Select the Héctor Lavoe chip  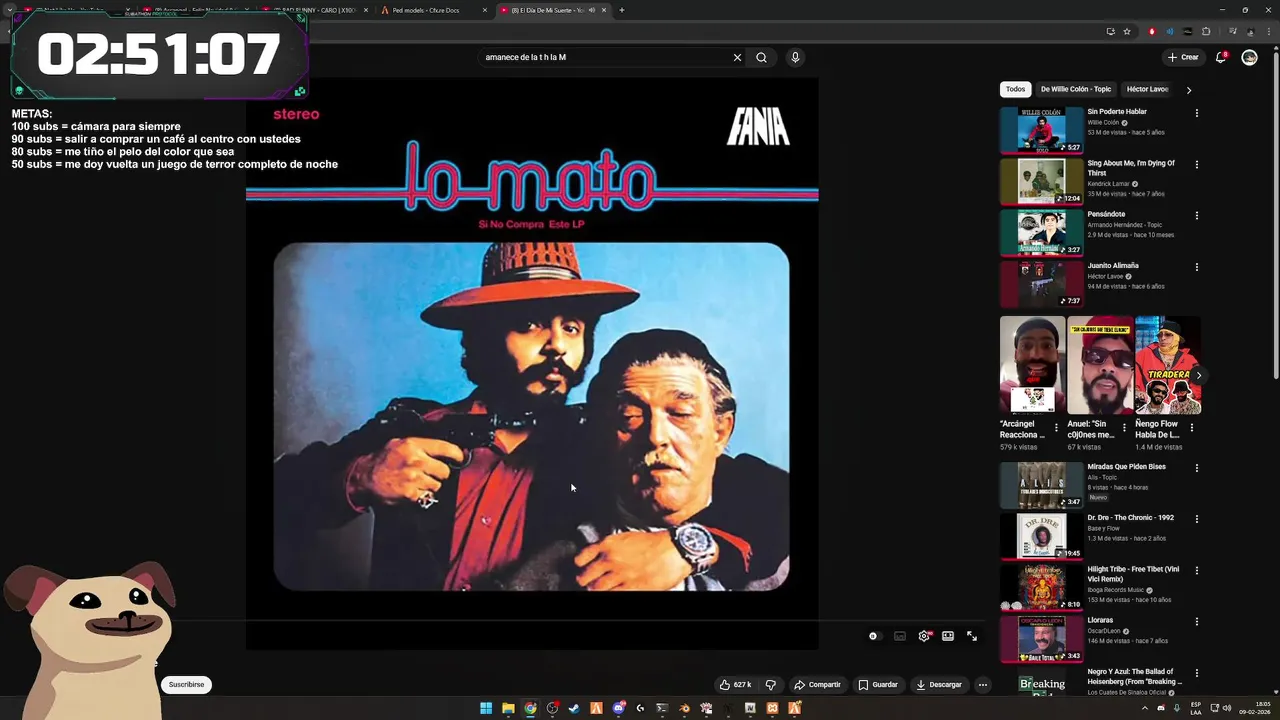click(1147, 89)
